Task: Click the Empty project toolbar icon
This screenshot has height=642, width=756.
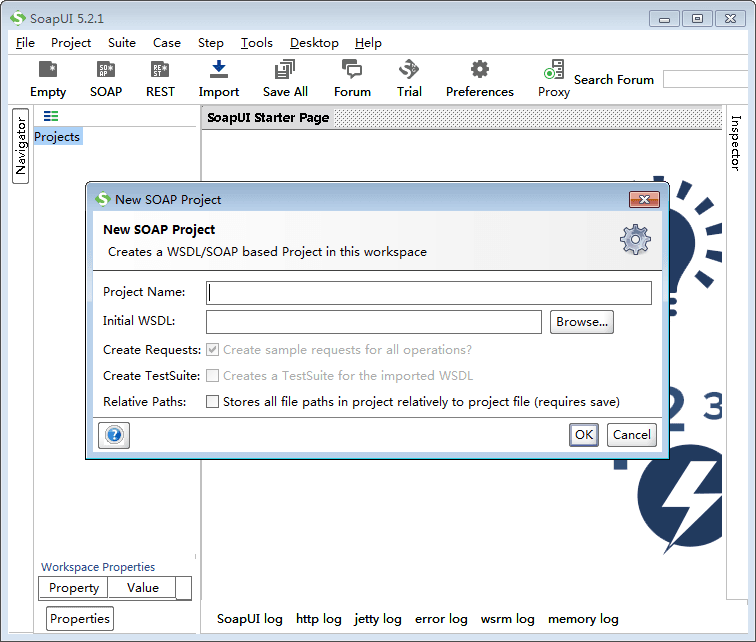Action: coord(48,70)
